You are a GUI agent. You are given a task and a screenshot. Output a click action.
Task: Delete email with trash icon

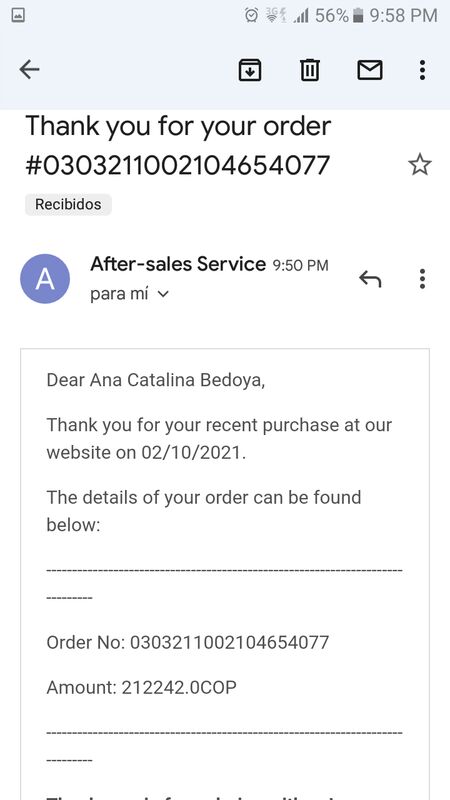[x=310, y=70]
